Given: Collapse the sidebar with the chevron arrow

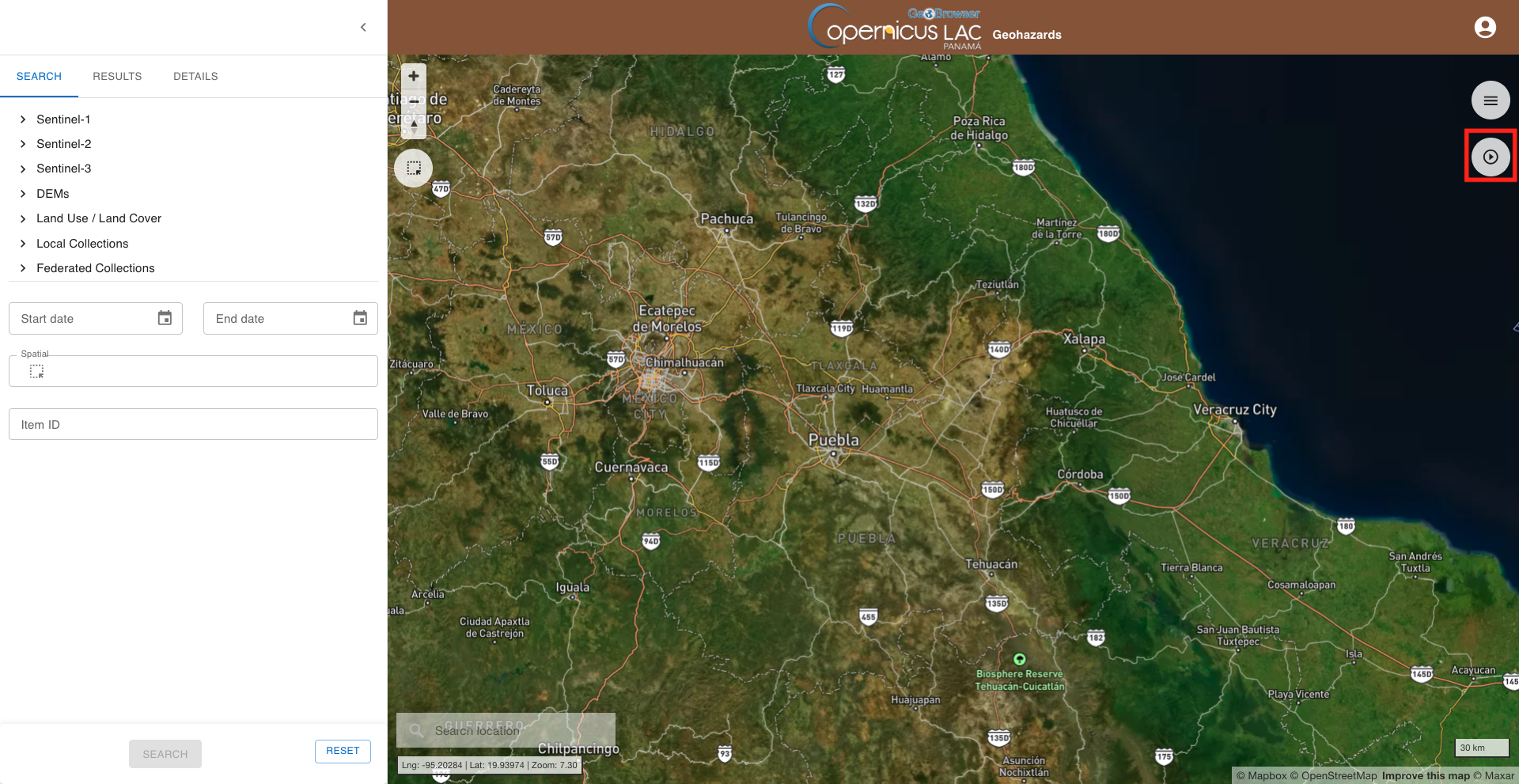Looking at the screenshot, I should (363, 27).
